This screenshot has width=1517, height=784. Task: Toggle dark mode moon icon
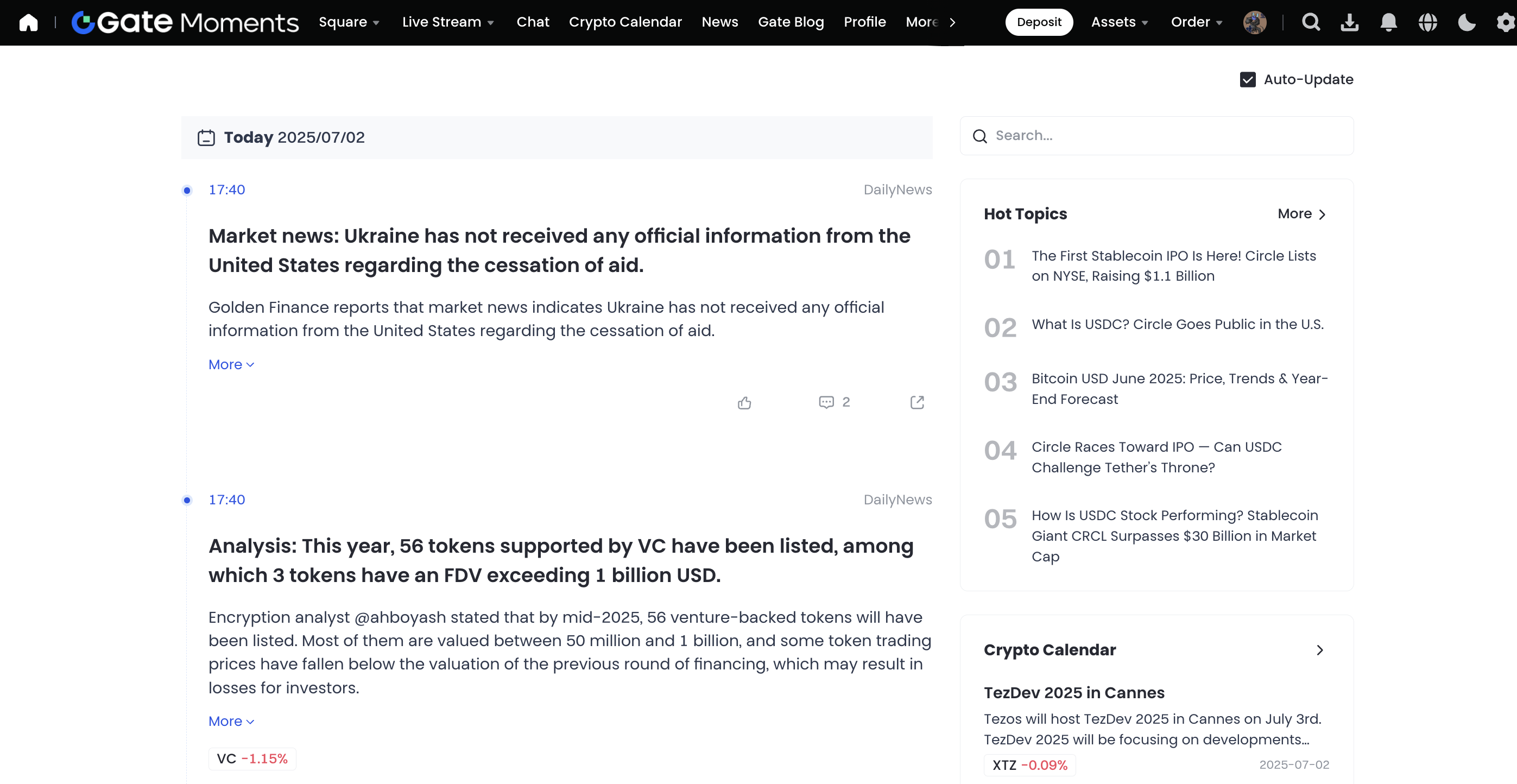[x=1467, y=22]
